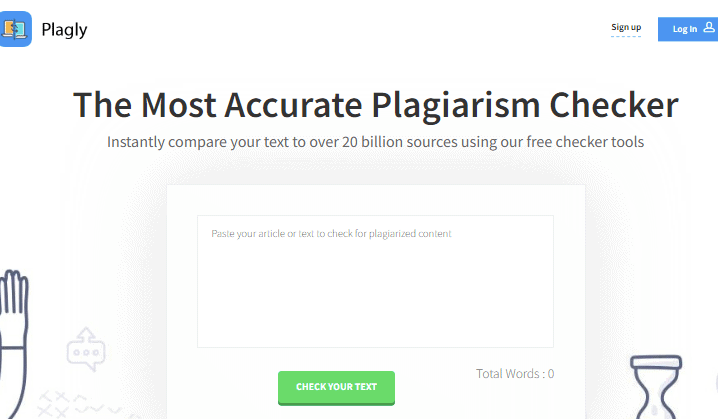
Task: Click the X marks decoration pattern
Action: [x=54, y=404]
